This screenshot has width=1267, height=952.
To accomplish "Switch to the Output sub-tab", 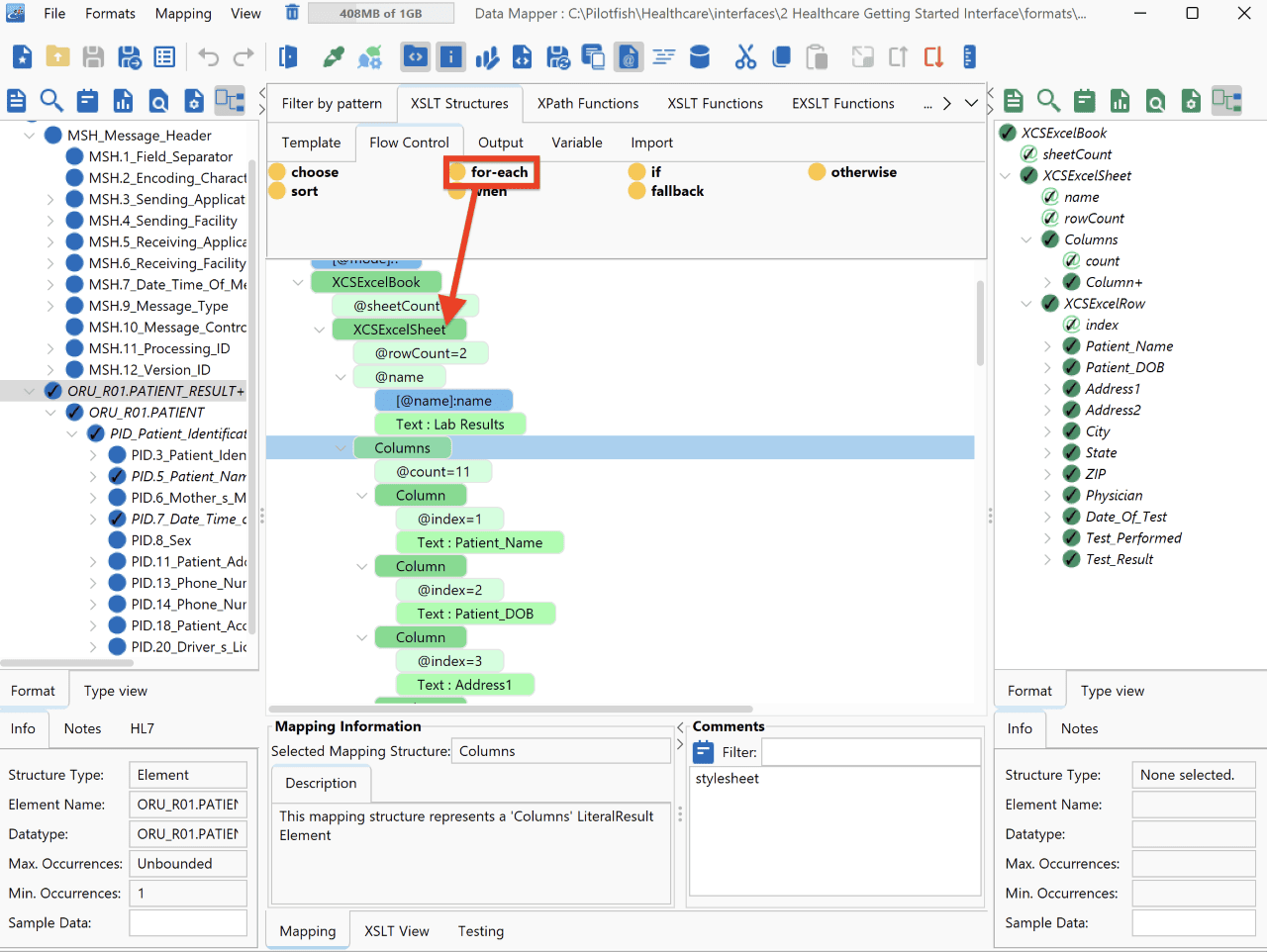I will (501, 143).
